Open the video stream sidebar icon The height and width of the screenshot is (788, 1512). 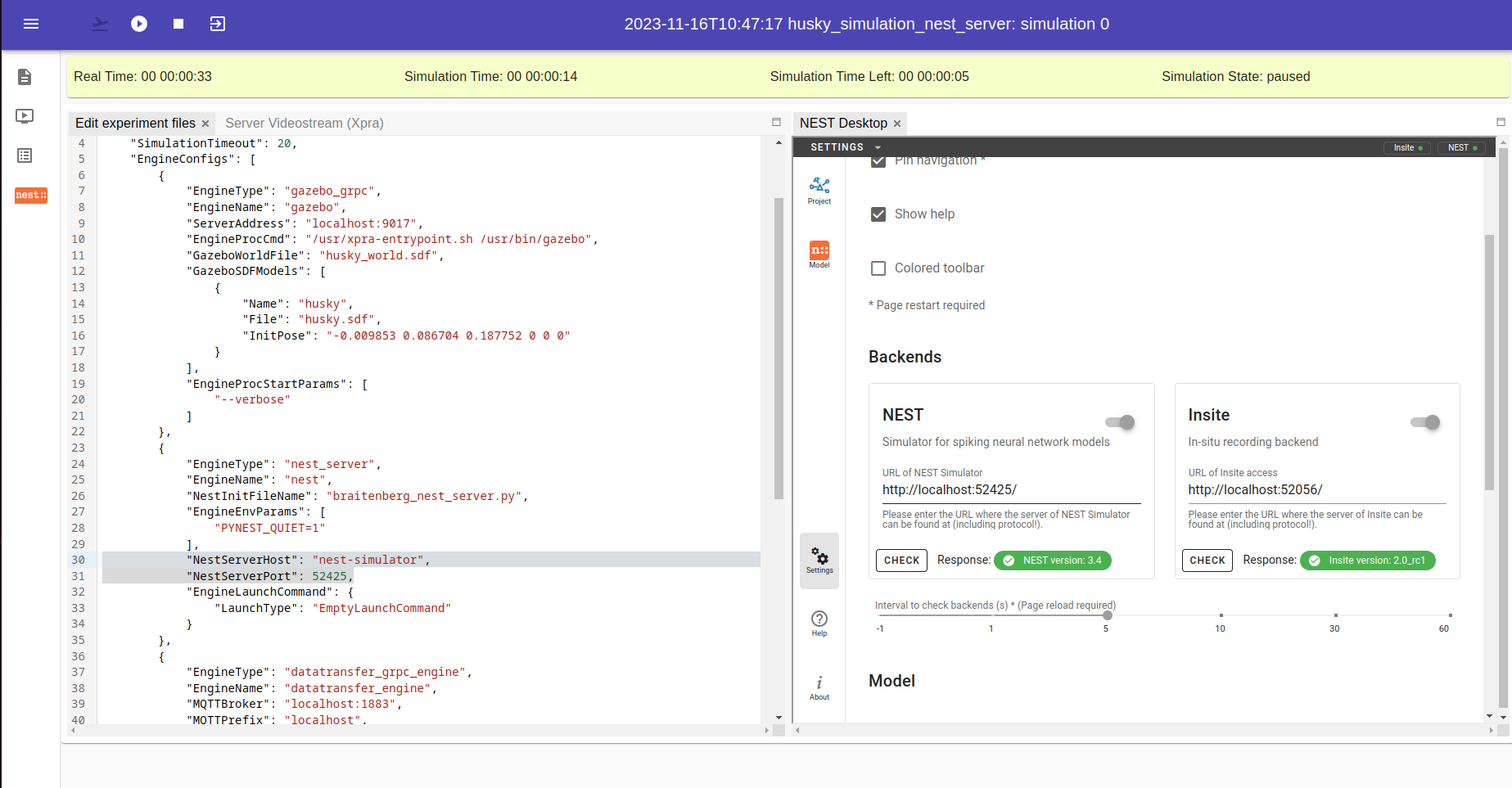coord(25,116)
